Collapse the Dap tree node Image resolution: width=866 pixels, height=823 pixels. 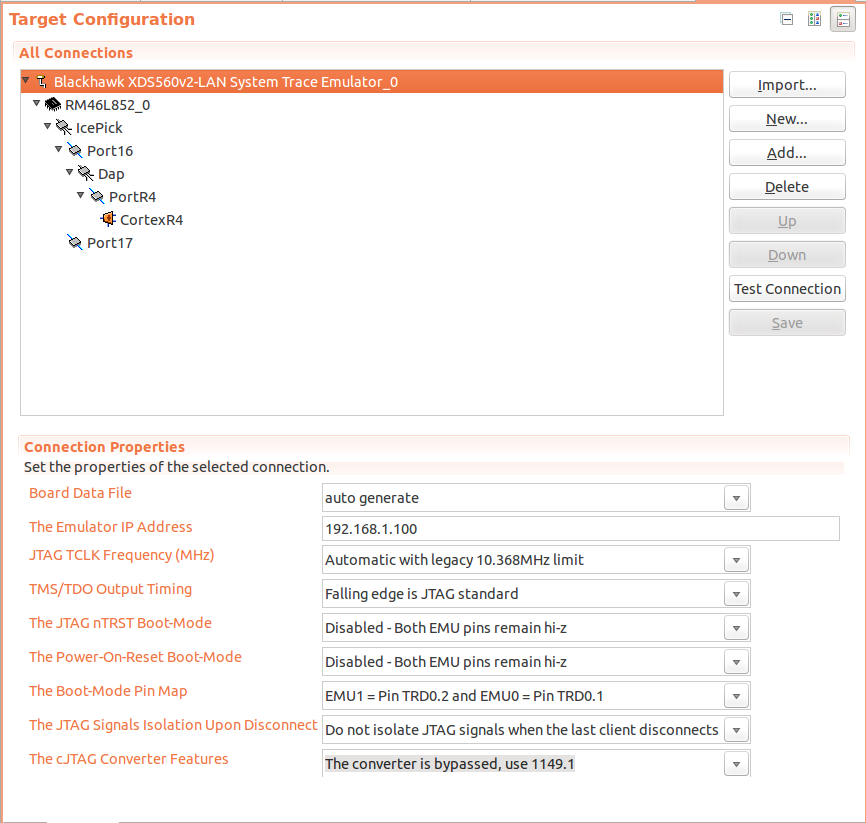pyautogui.click(x=70, y=172)
